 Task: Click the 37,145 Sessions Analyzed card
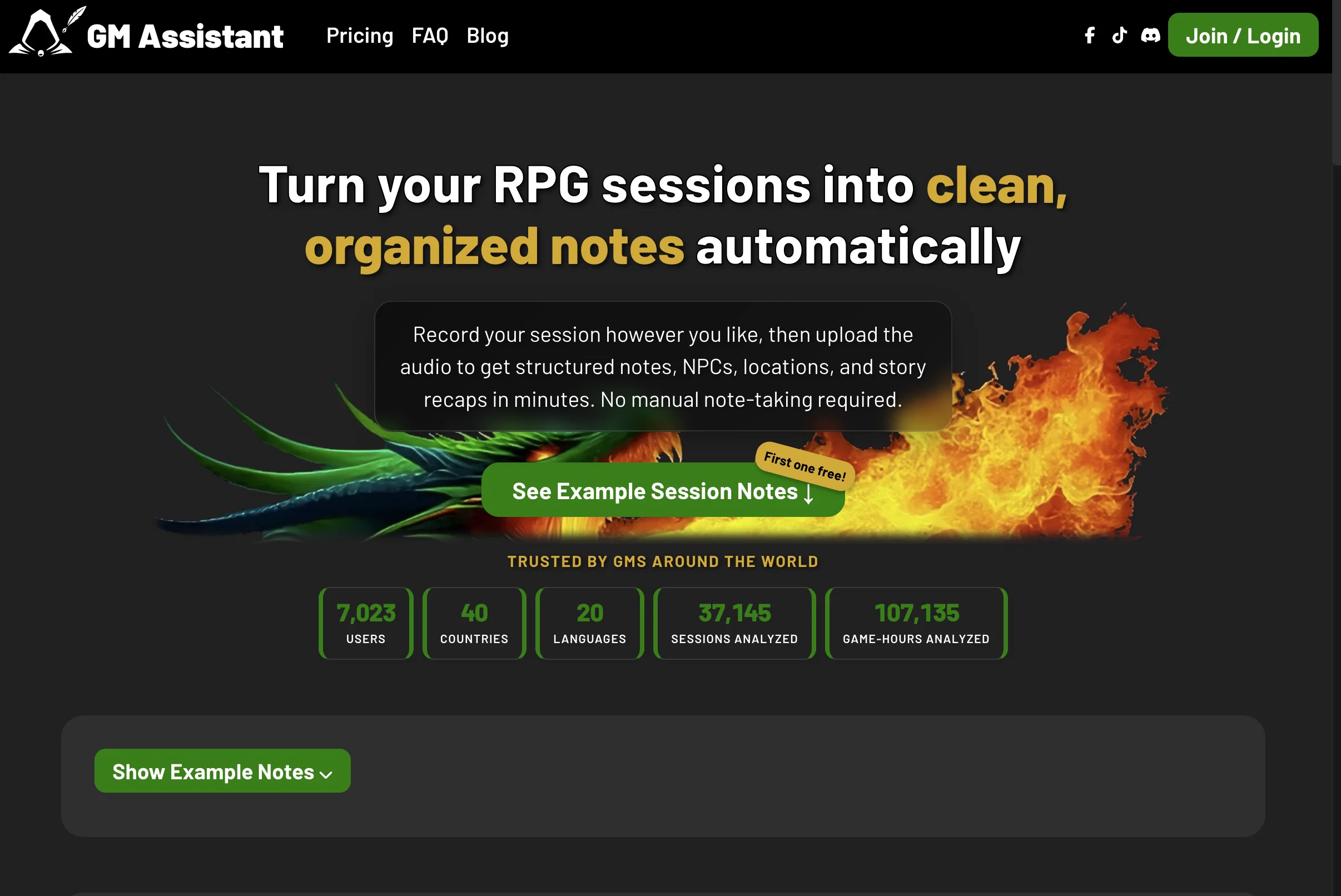click(x=734, y=624)
